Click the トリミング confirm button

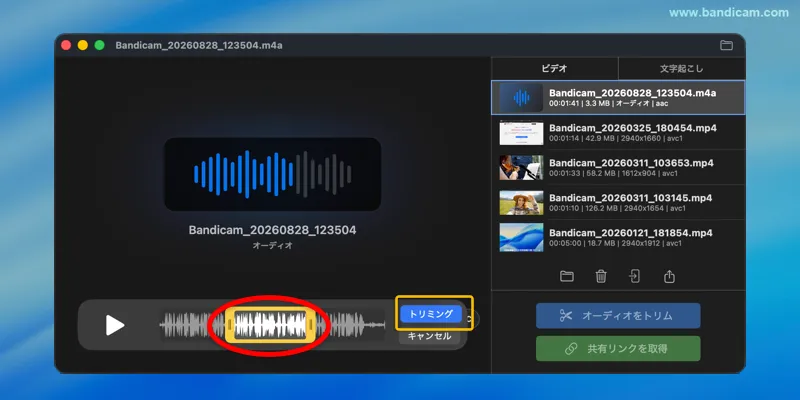tap(431, 314)
